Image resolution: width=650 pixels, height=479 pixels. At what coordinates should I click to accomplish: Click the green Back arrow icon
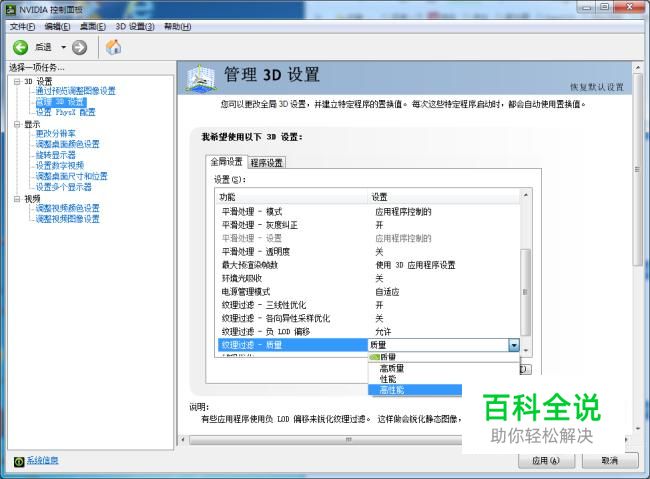(x=20, y=48)
